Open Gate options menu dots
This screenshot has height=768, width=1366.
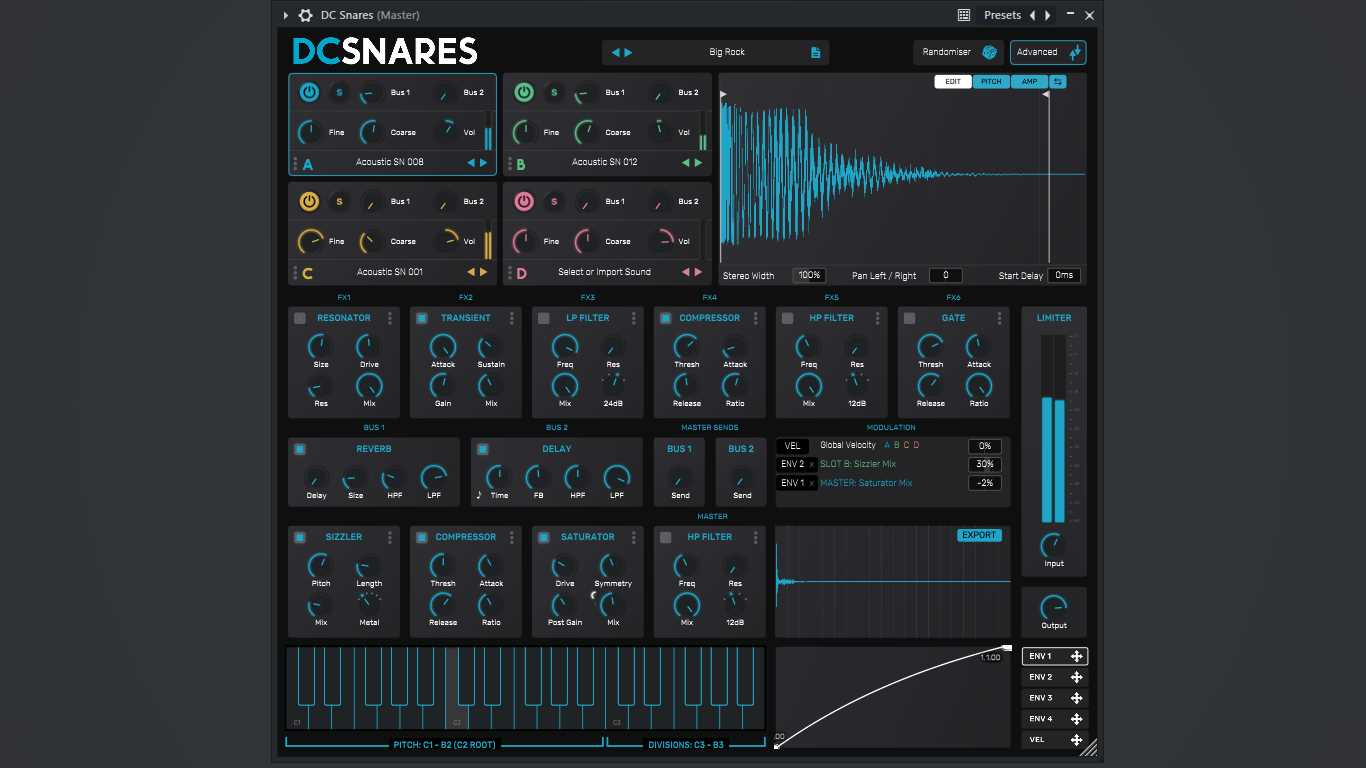[1000, 318]
